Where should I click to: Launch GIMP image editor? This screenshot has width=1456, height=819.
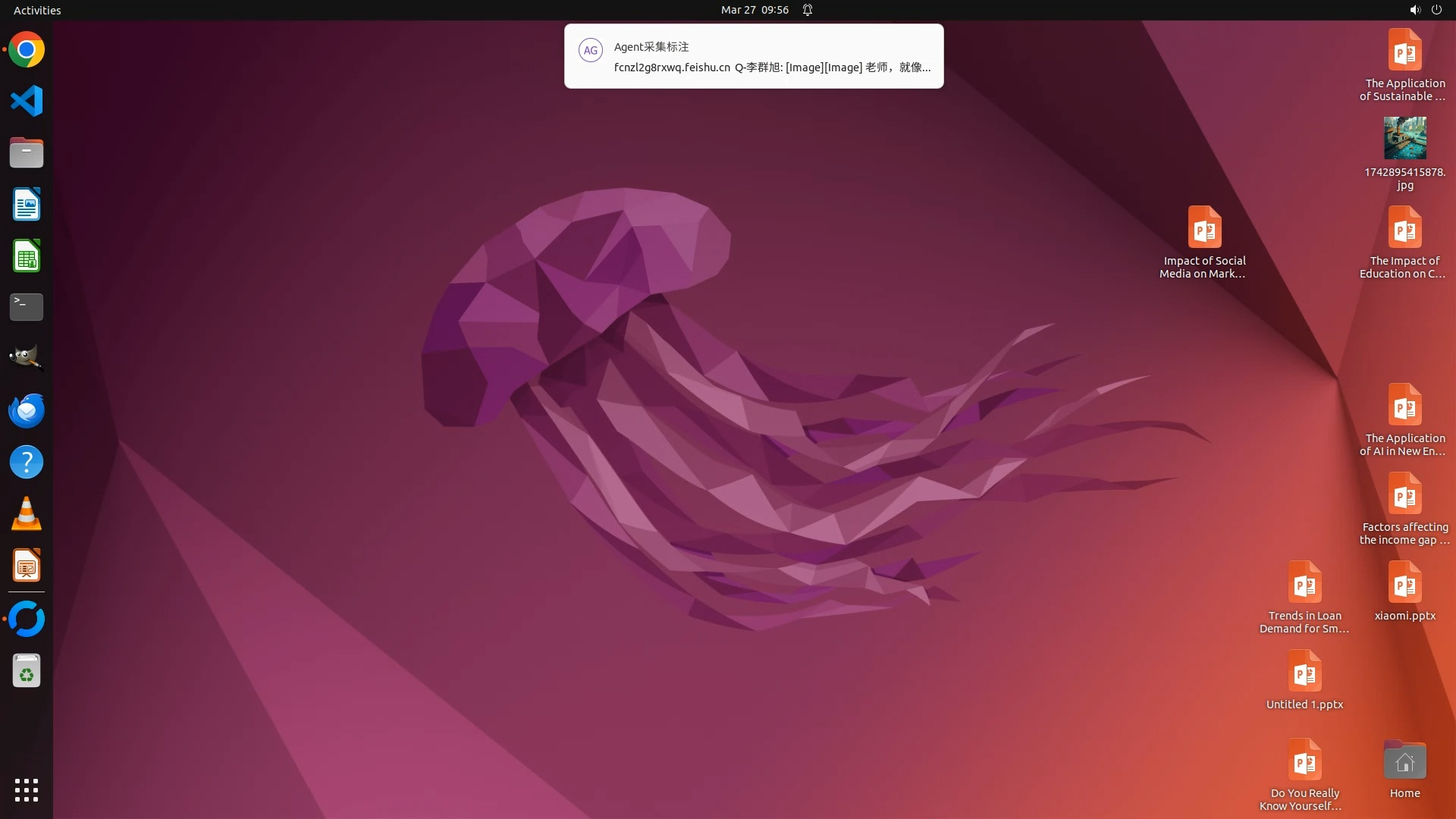pyautogui.click(x=27, y=358)
